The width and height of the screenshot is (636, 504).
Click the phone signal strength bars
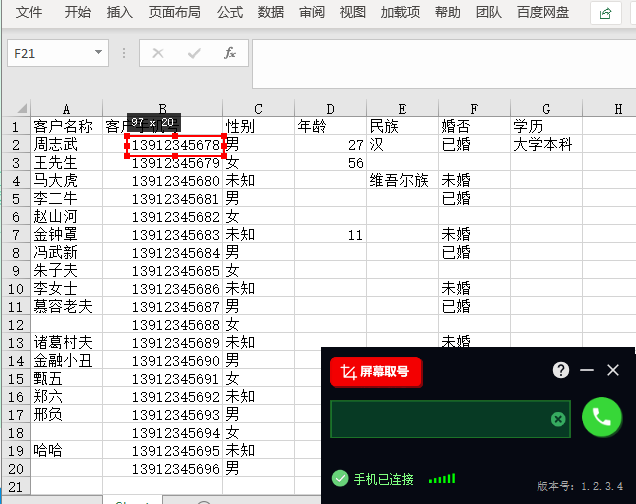click(x=441, y=479)
